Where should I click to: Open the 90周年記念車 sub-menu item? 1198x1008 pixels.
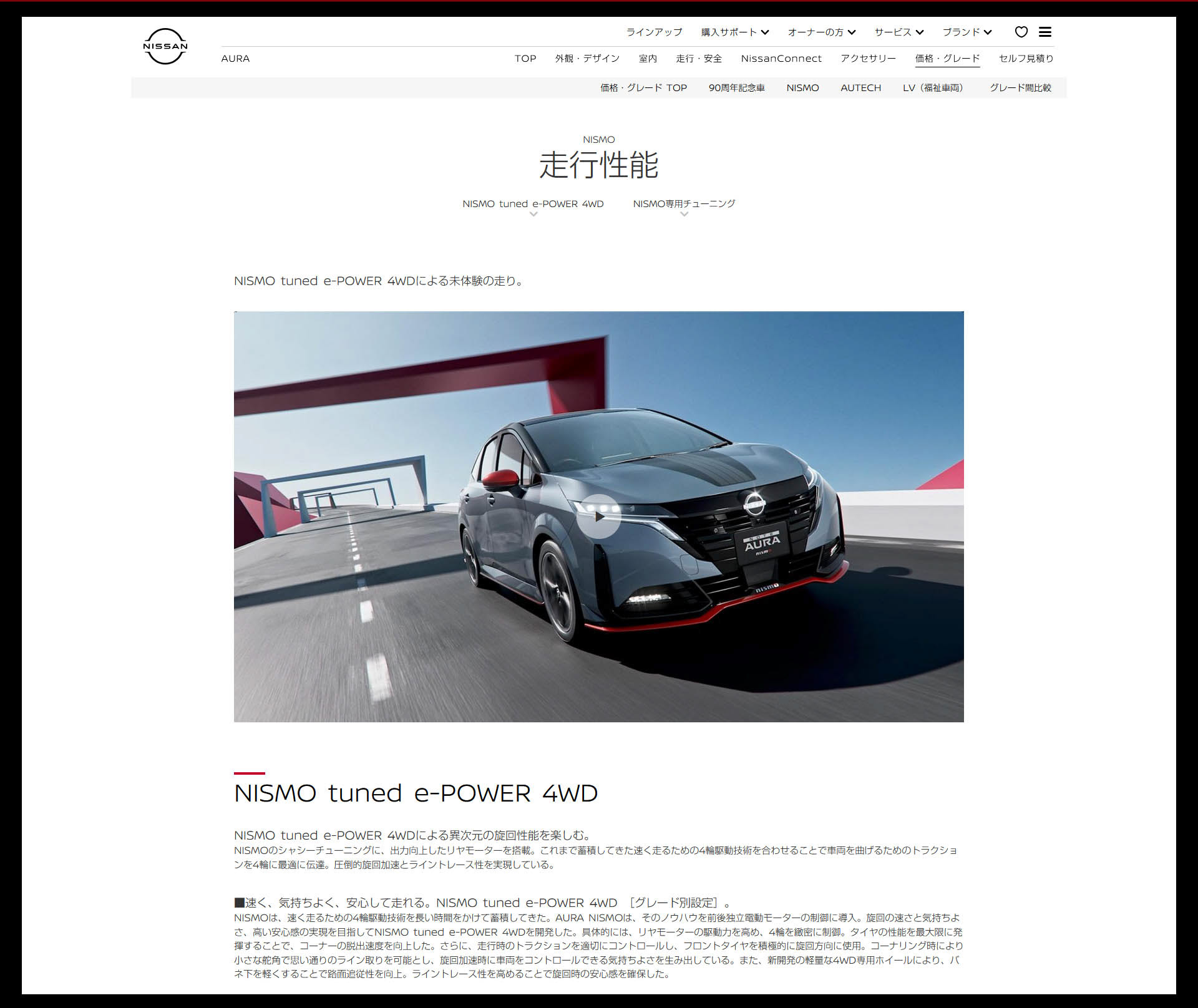pos(736,88)
